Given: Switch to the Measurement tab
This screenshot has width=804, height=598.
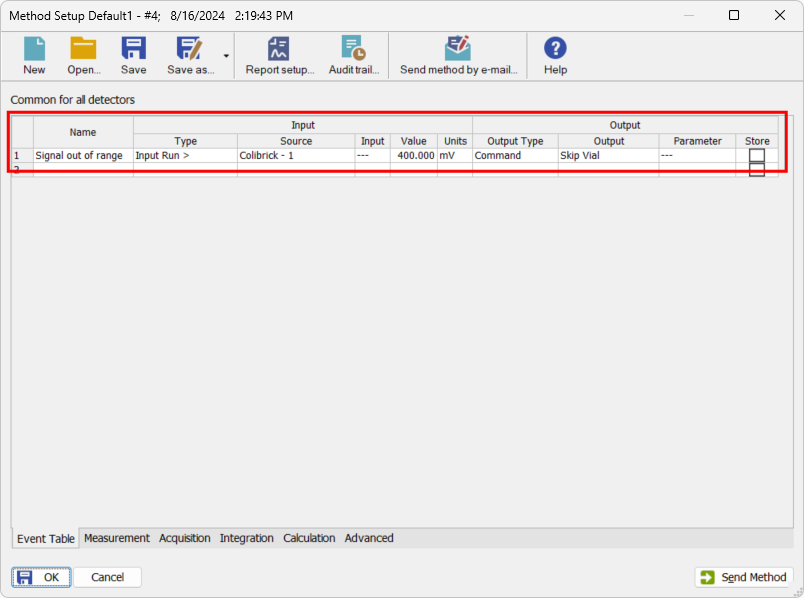Looking at the screenshot, I should tap(117, 538).
